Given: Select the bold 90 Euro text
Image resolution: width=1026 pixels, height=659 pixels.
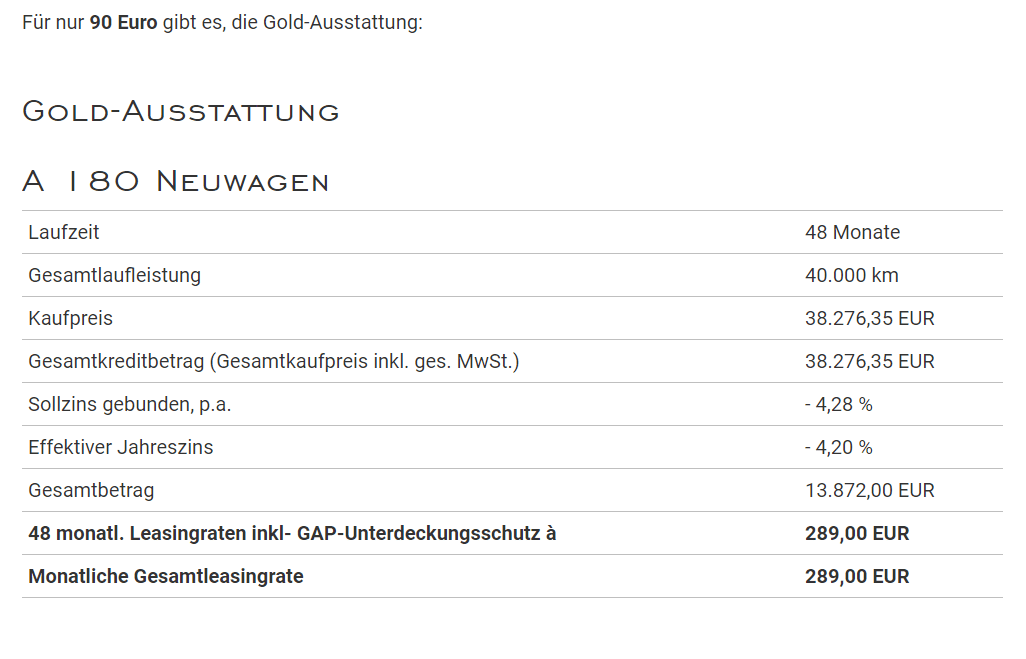Looking at the screenshot, I should [123, 22].
